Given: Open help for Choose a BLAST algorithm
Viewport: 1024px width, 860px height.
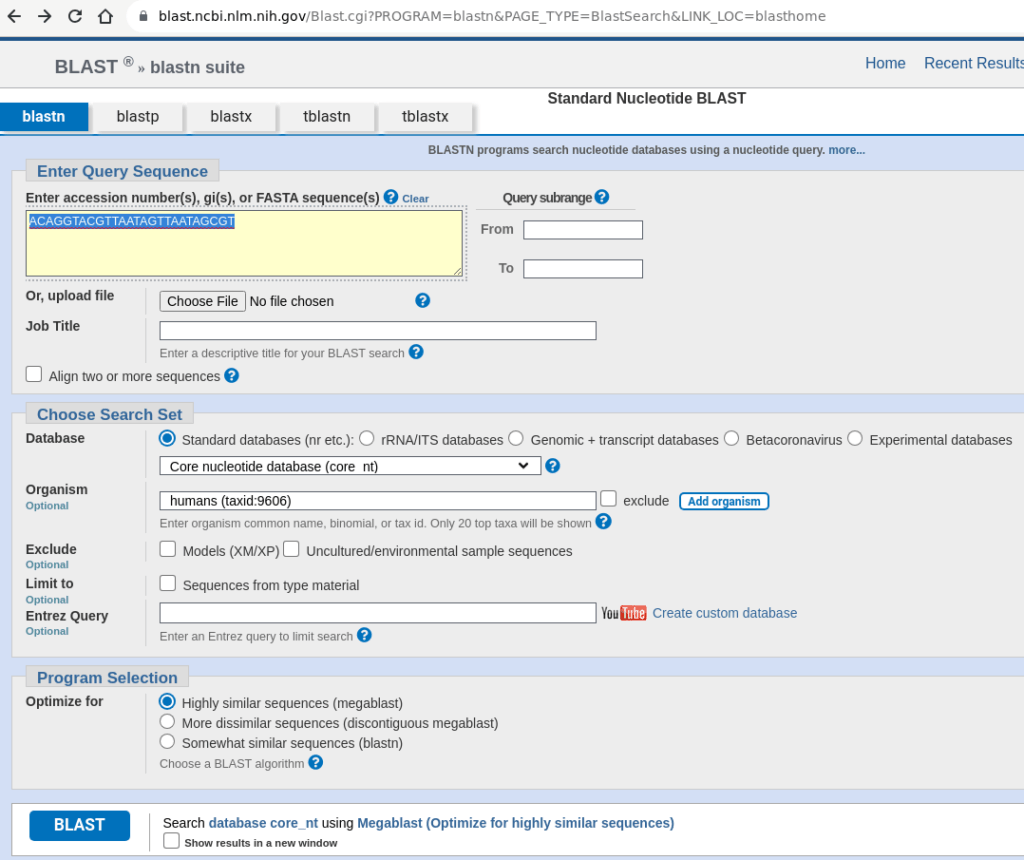Looking at the screenshot, I should [315, 763].
